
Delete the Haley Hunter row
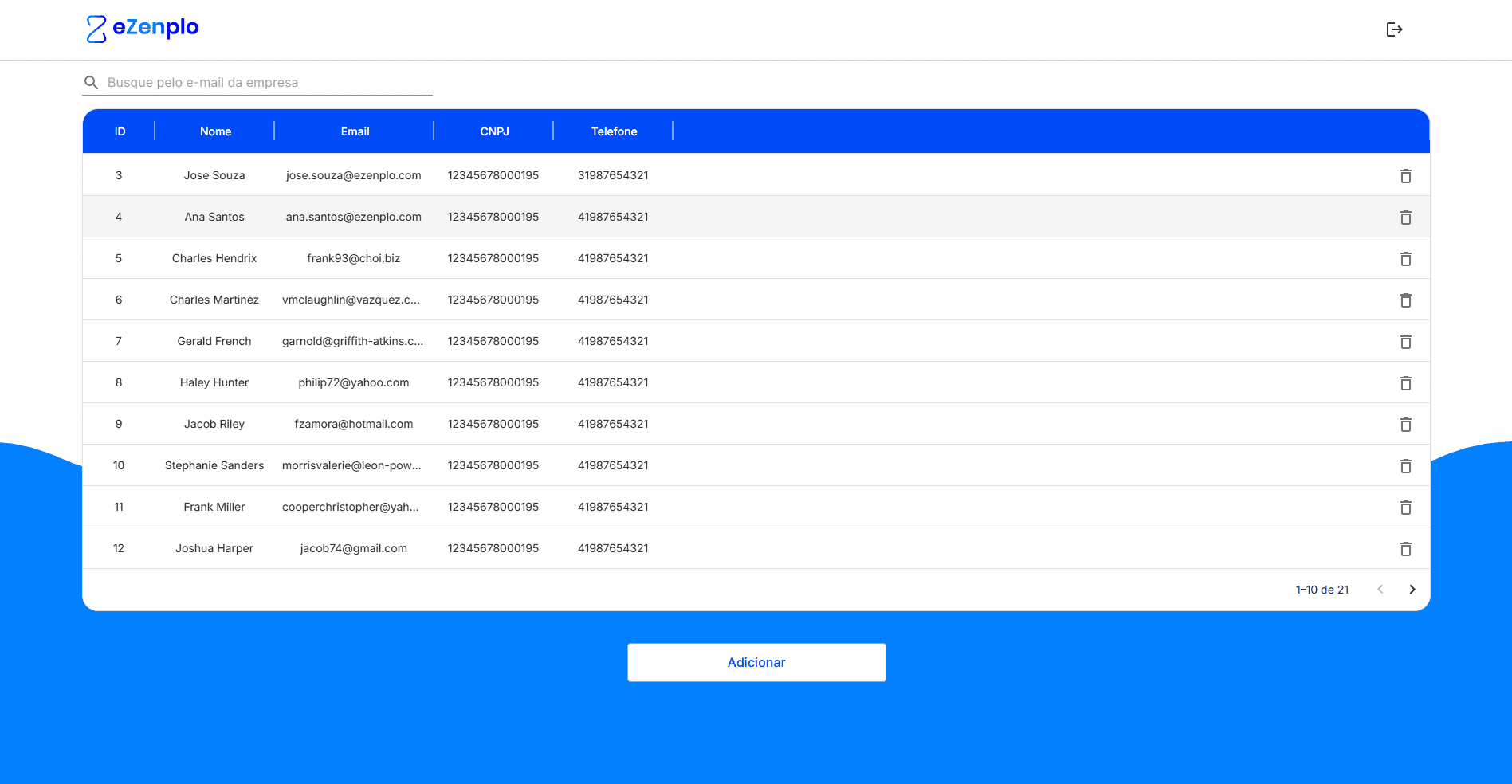[x=1406, y=383]
